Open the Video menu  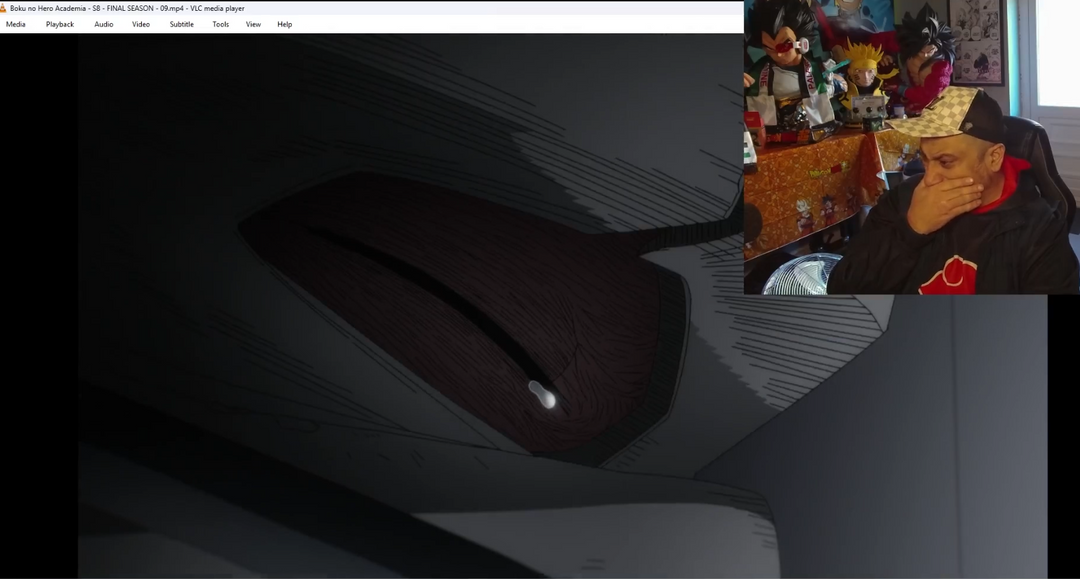pos(141,24)
